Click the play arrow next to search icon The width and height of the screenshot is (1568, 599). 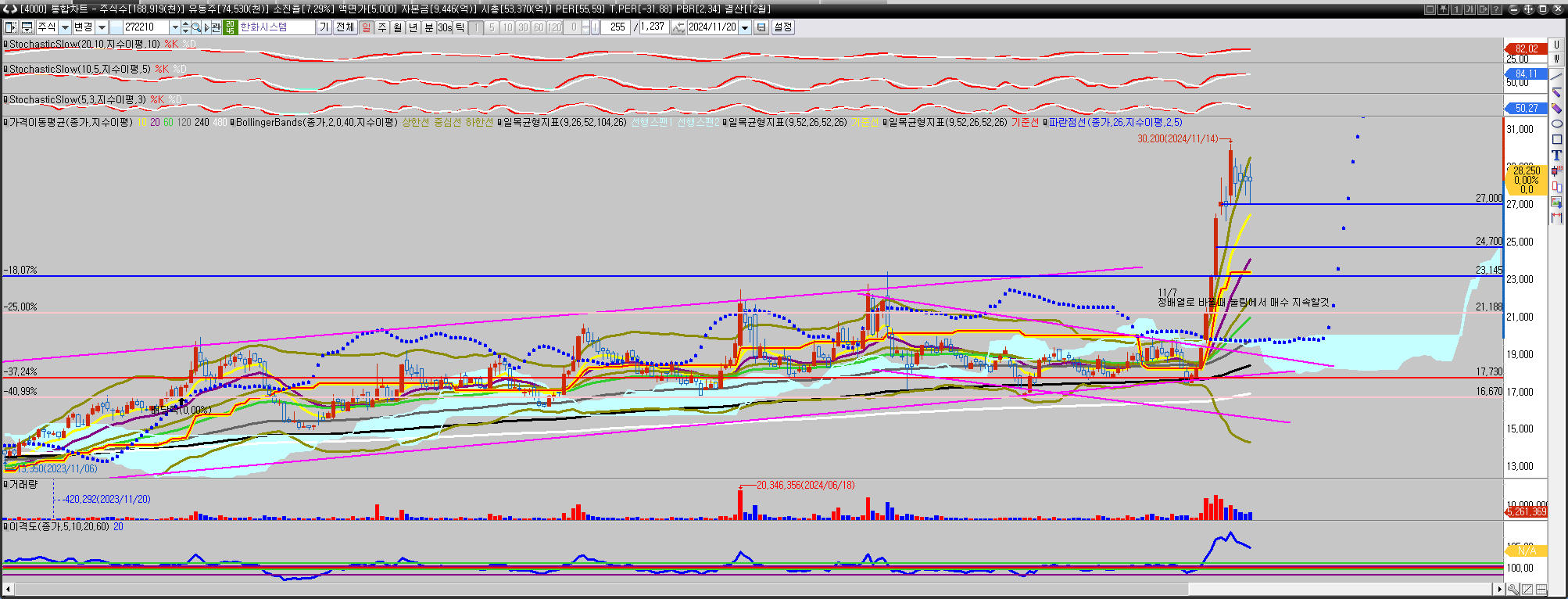click(x=206, y=27)
